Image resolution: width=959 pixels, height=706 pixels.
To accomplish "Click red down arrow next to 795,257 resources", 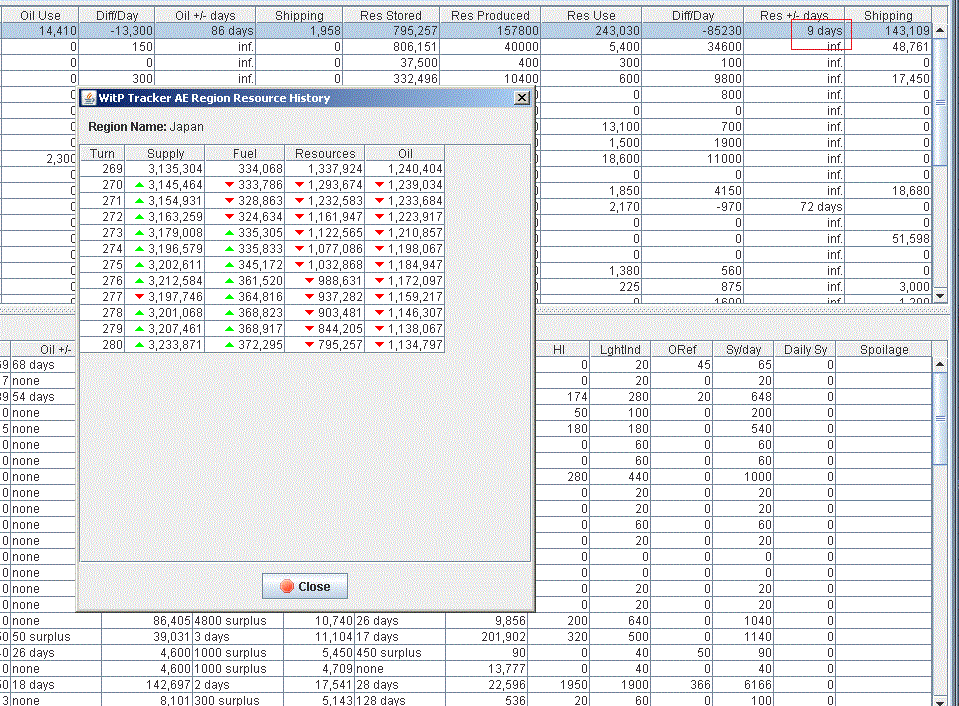I will coord(309,344).
